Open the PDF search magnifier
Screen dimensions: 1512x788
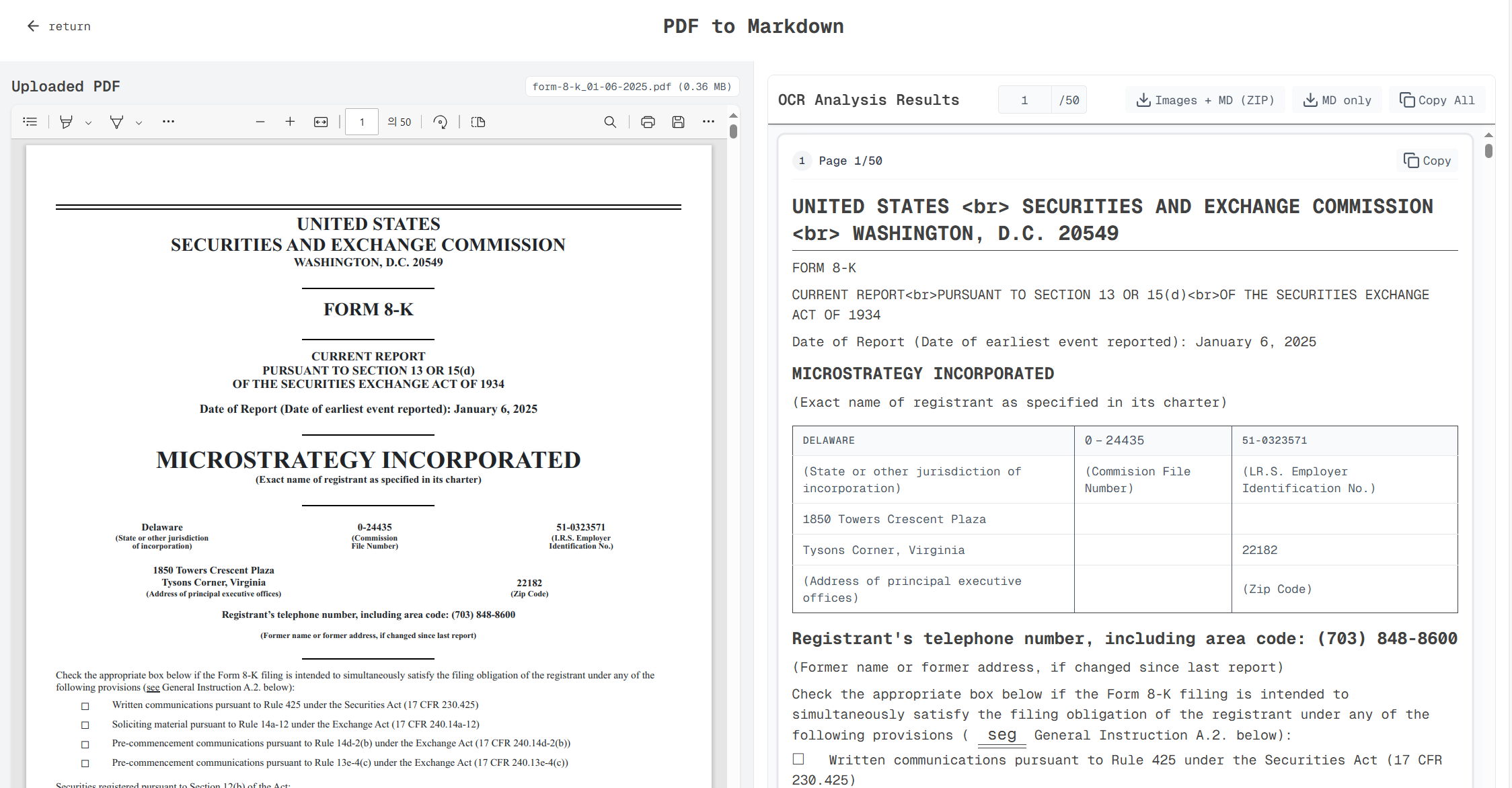tap(610, 122)
